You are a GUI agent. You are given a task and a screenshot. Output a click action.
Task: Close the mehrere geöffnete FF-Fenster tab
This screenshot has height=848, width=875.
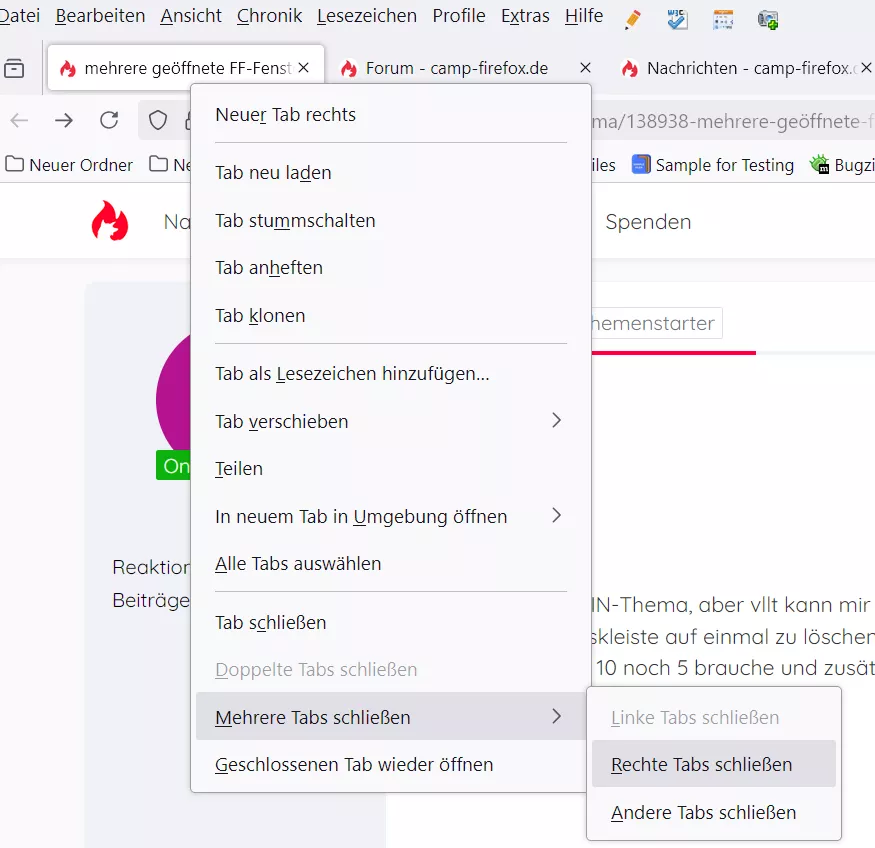pyautogui.click(x=304, y=68)
